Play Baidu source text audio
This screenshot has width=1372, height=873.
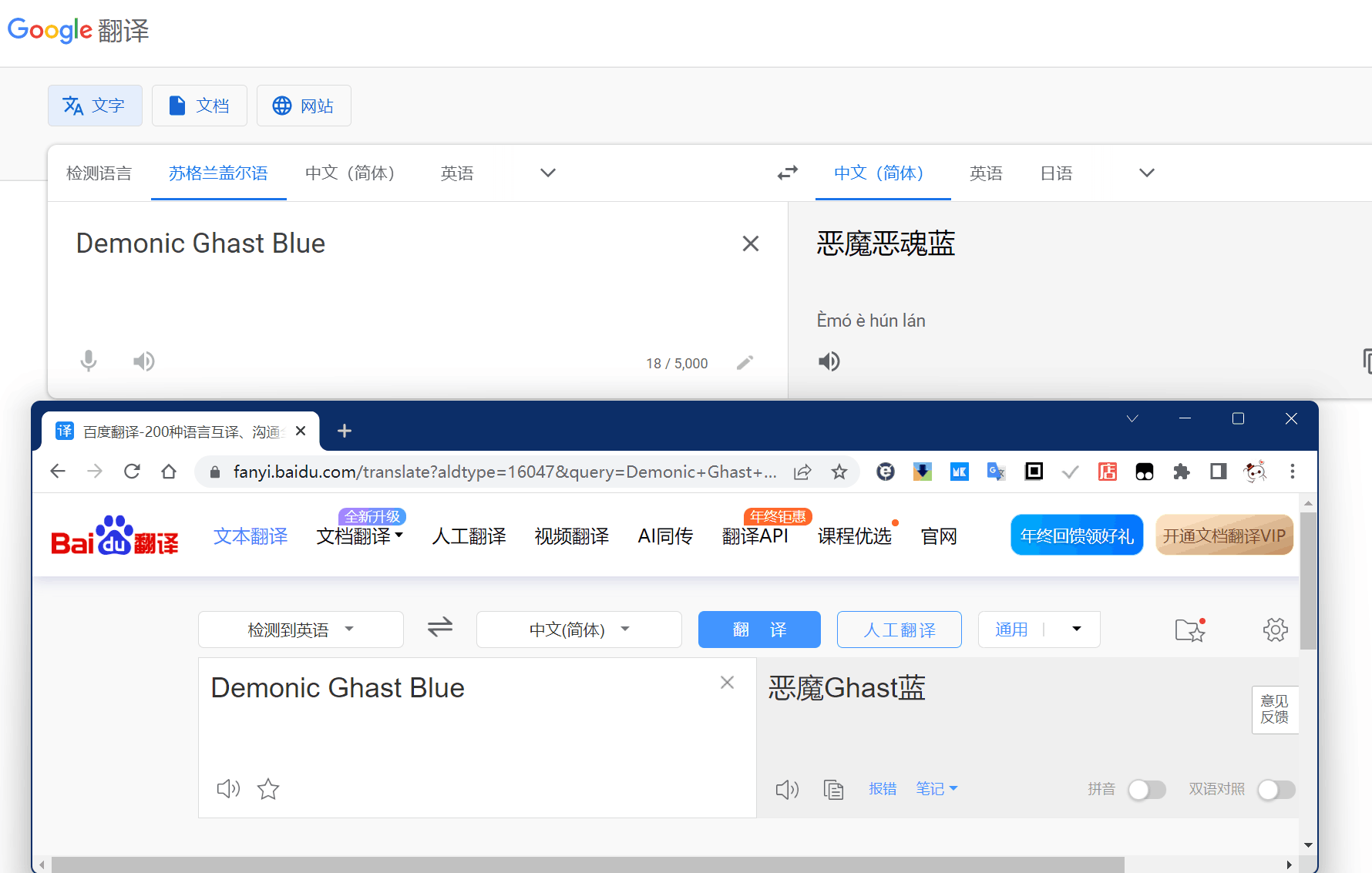pos(228,788)
